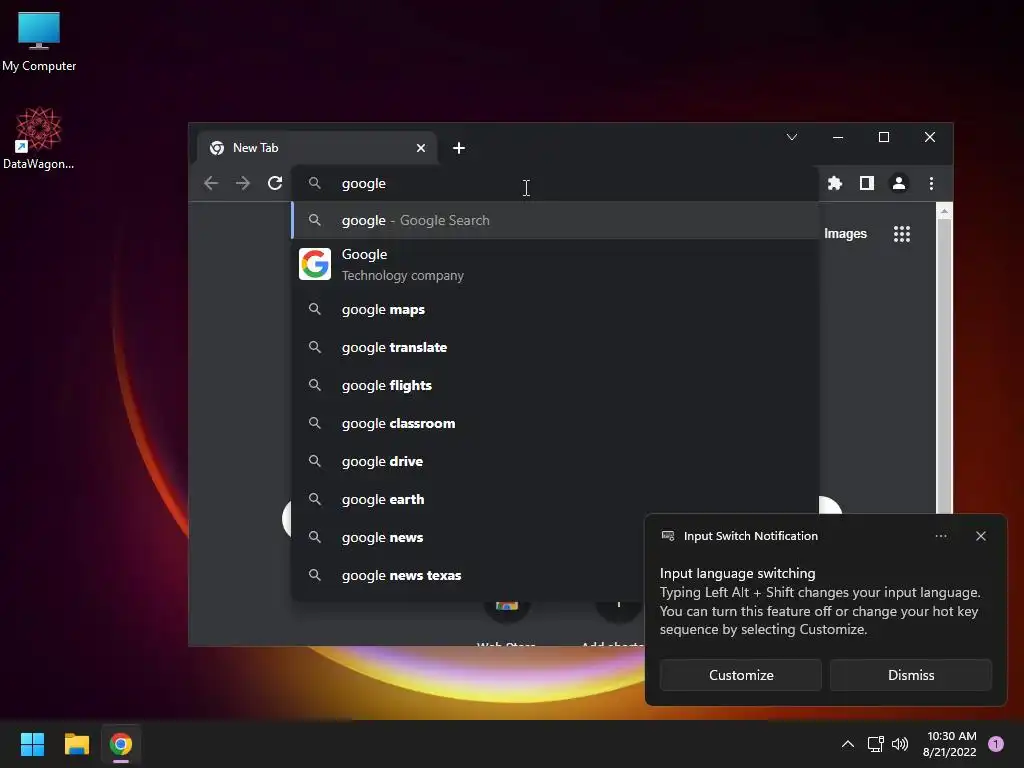
Task: Choose the 'google drive' suggestion
Action: click(x=555, y=461)
